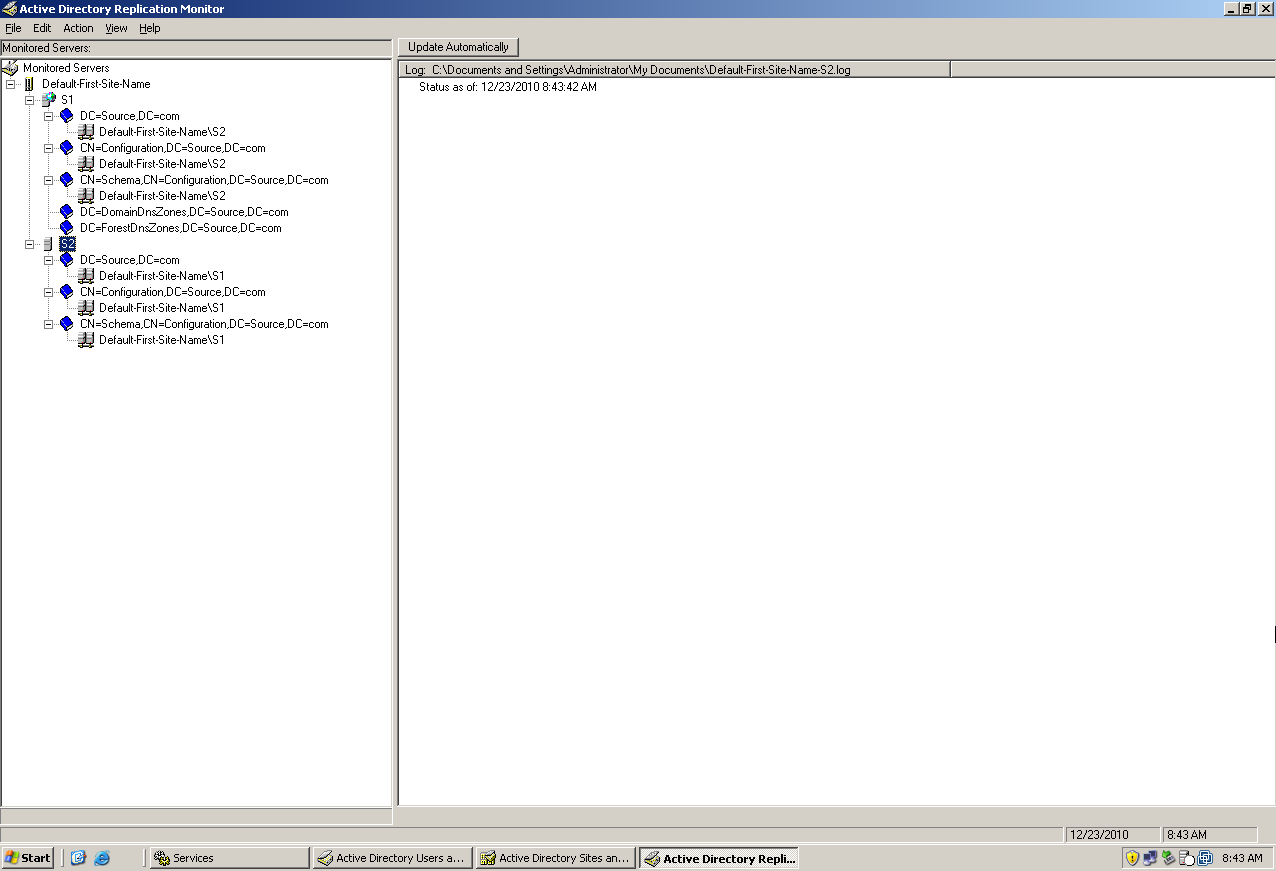
Task: Switch to the Services taskbar window
Action: 229,858
